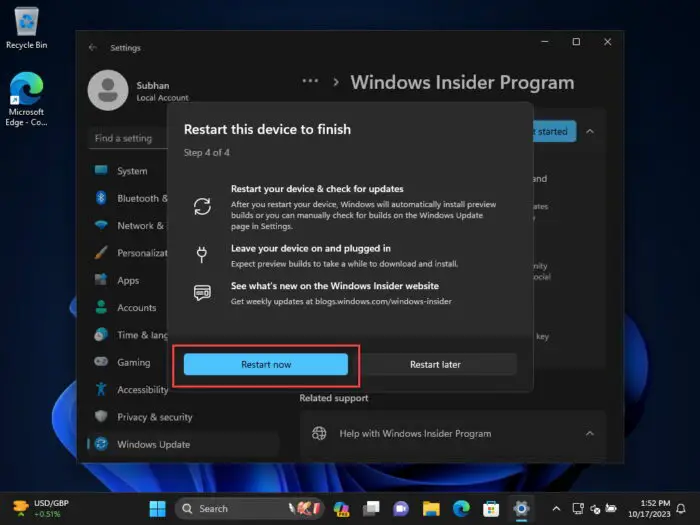Click the Network wifi icon in sidebar
Screen dimensions: 700x525
tap(101, 225)
